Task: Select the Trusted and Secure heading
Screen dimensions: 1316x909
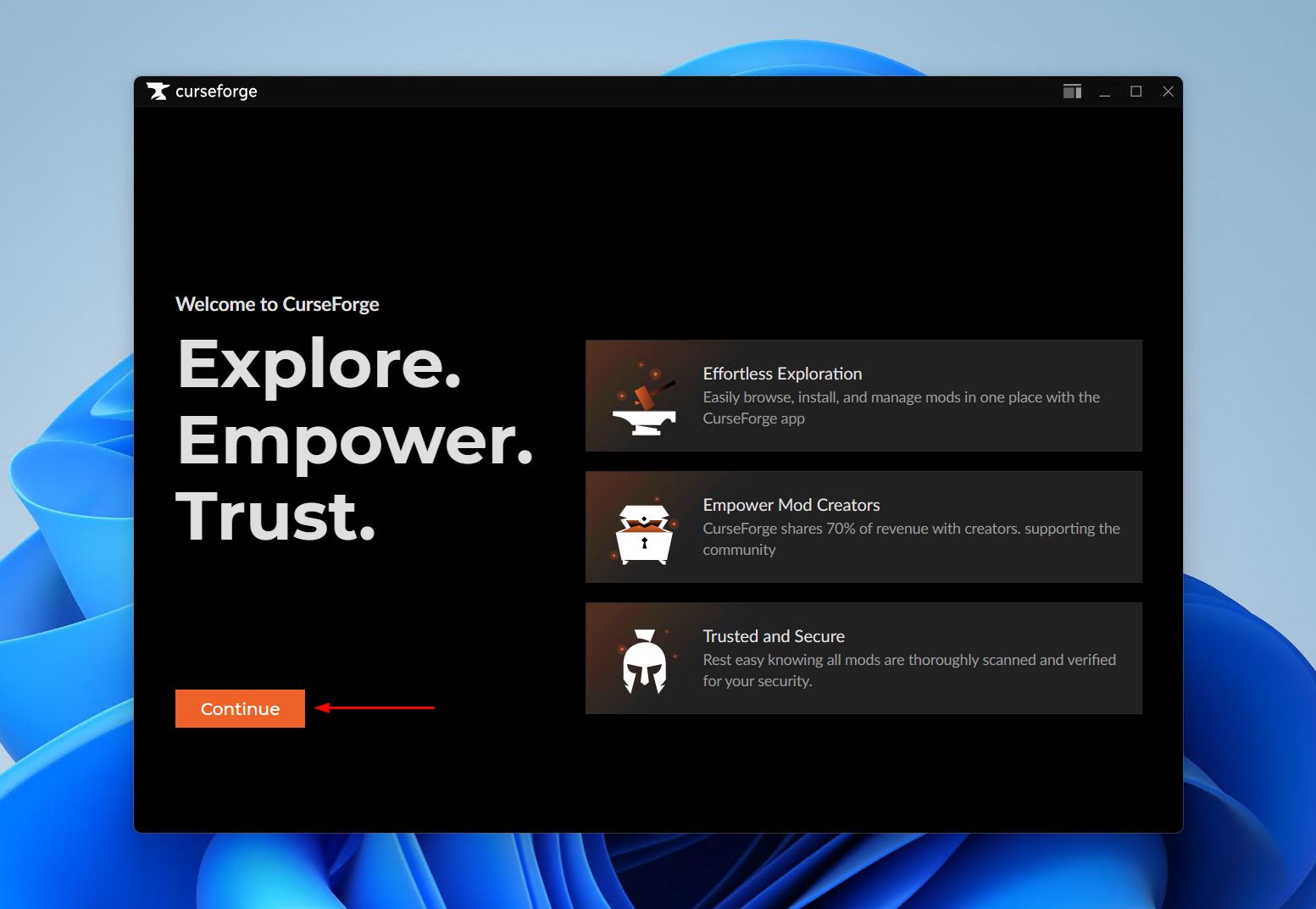Action: [x=774, y=636]
